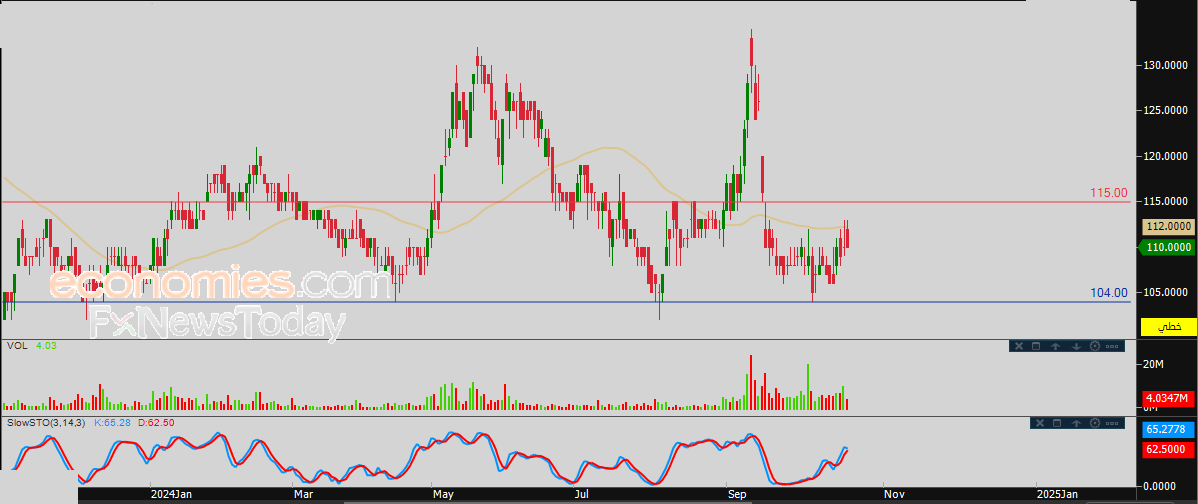Screen dimensions: 1198x504
Task: Open more options for SlowSTO panel
Action: 1112,423
